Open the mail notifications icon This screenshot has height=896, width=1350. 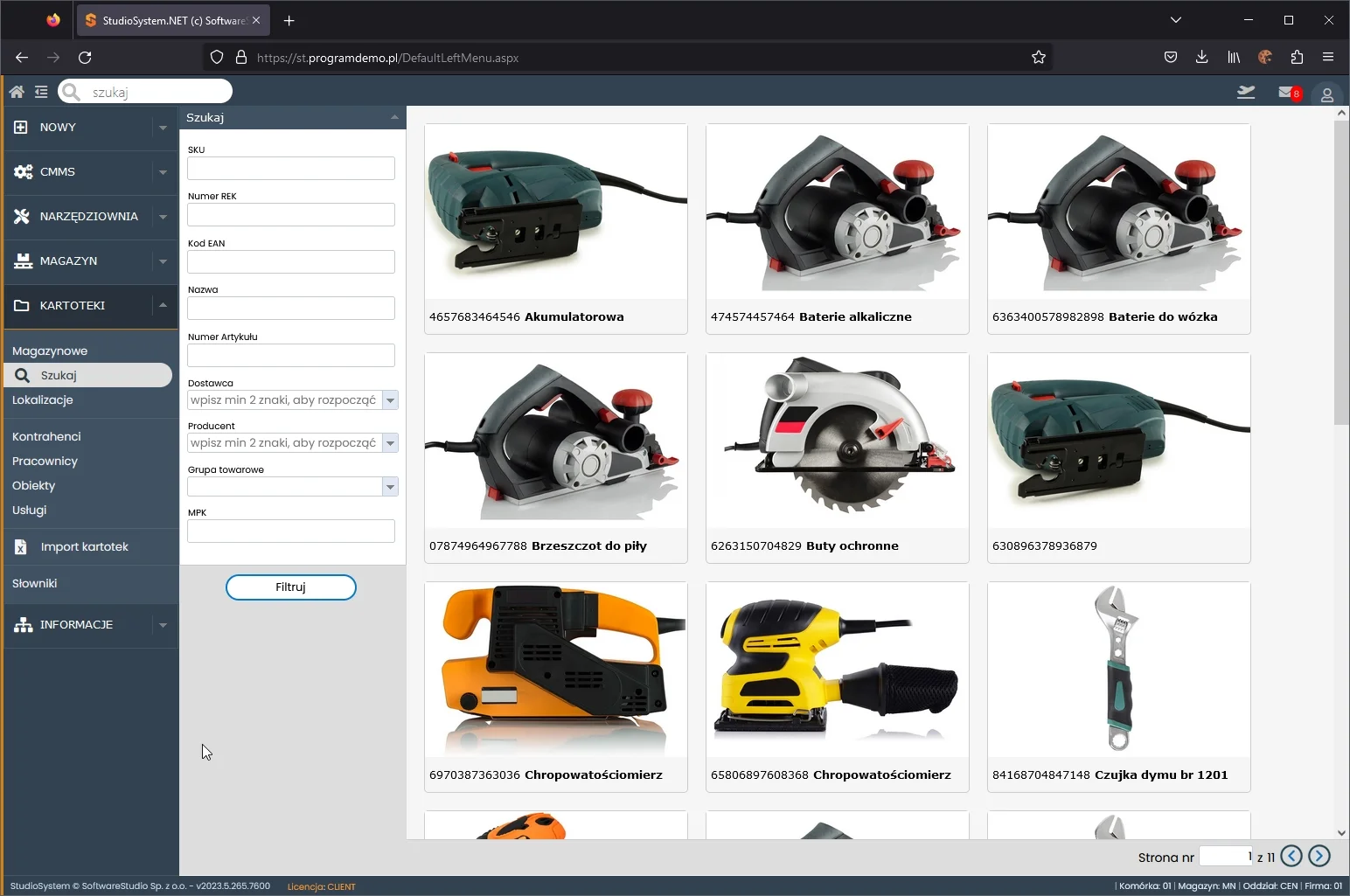(x=1287, y=92)
